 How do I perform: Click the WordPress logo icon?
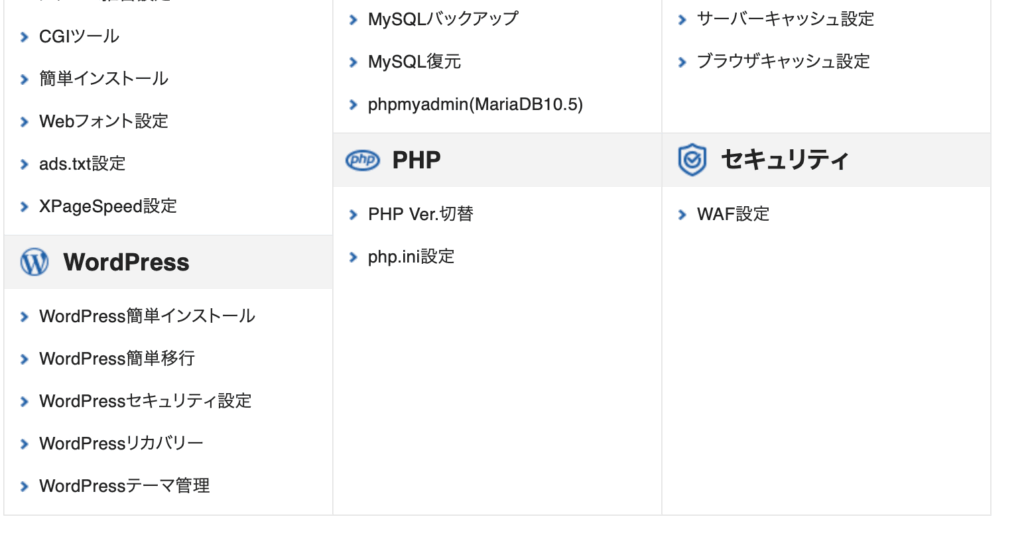pos(35,263)
